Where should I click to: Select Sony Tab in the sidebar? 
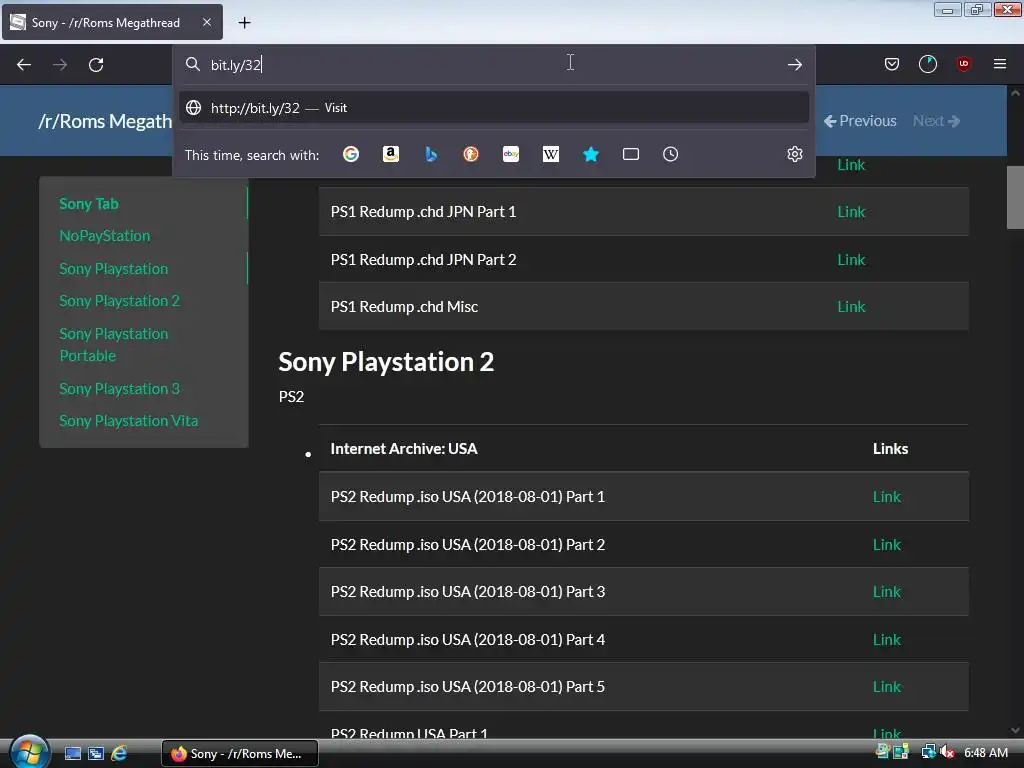pyautogui.click(x=89, y=204)
